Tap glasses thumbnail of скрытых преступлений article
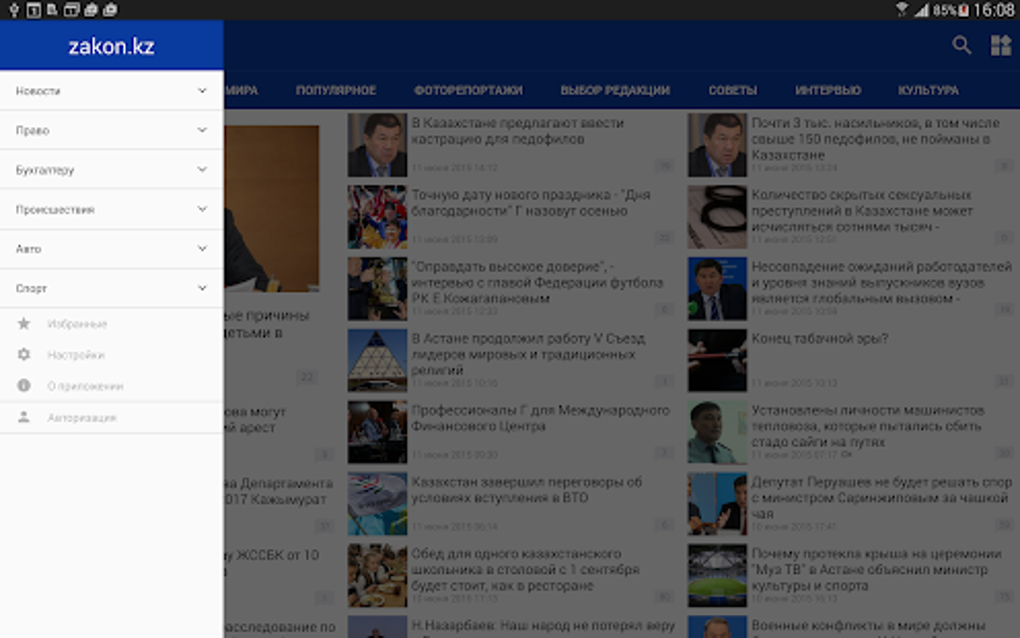1020x638 pixels. (718, 217)
